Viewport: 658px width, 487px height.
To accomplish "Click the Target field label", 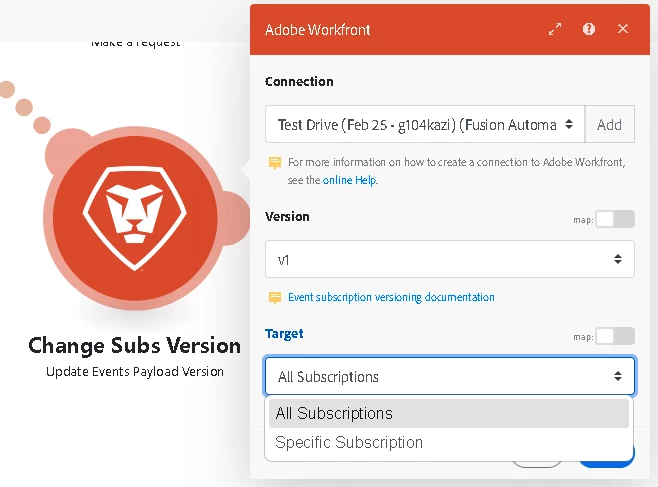I will (284, 334).
